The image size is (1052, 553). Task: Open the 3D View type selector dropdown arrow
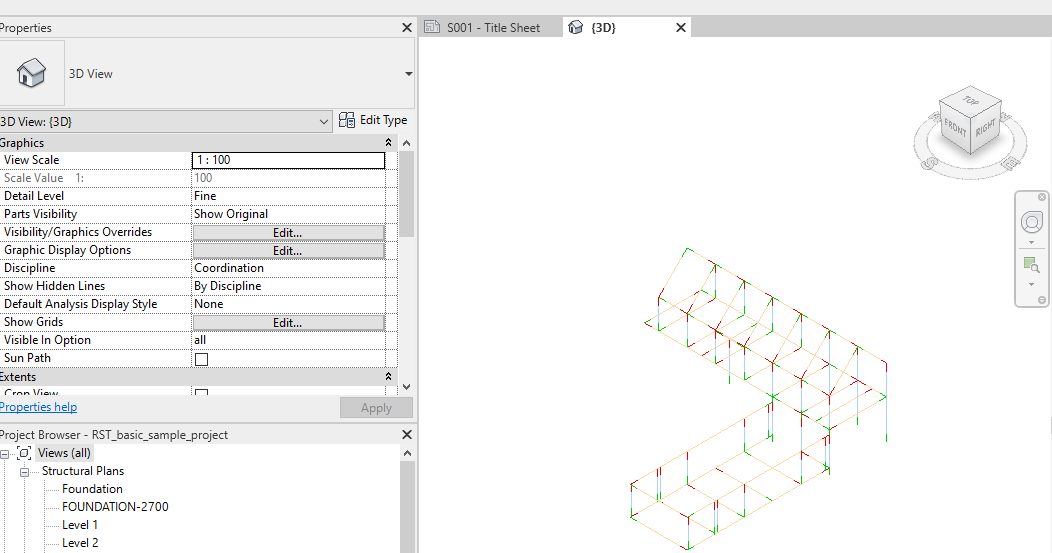pos(408,73)
